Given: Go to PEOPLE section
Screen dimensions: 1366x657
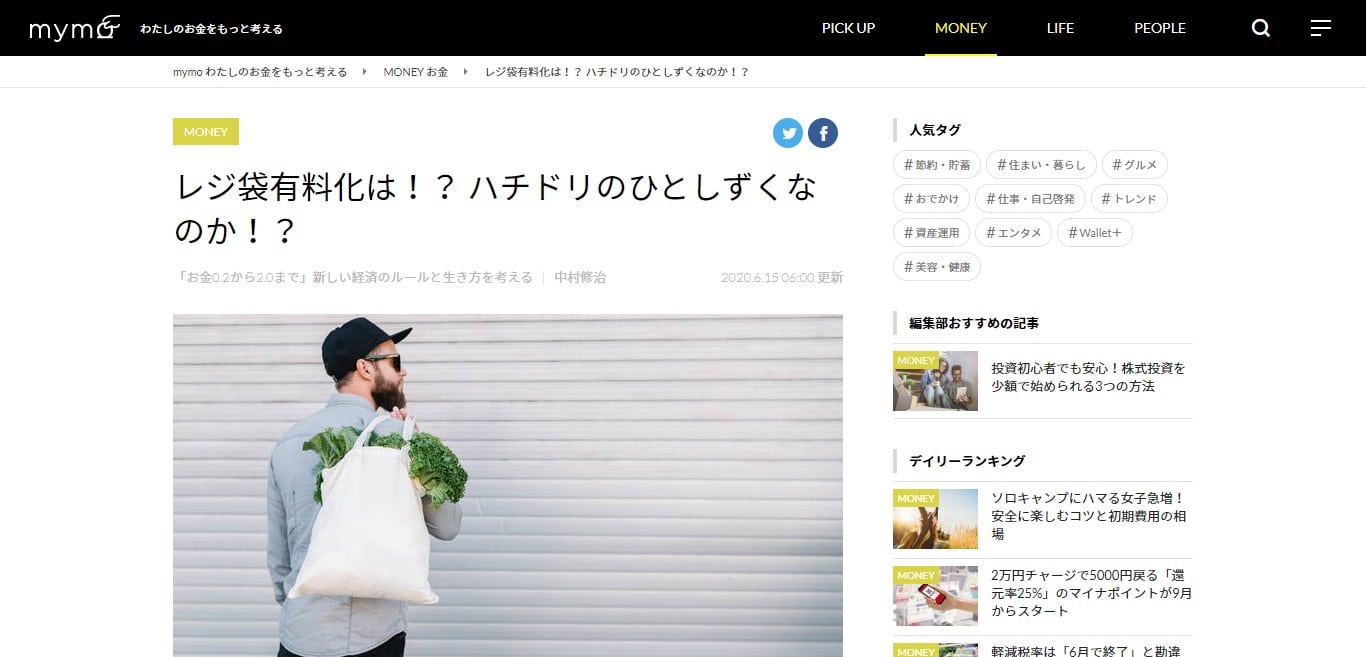Looking at the screenshot, I should pyautogui.click(x=1160, y=28).
